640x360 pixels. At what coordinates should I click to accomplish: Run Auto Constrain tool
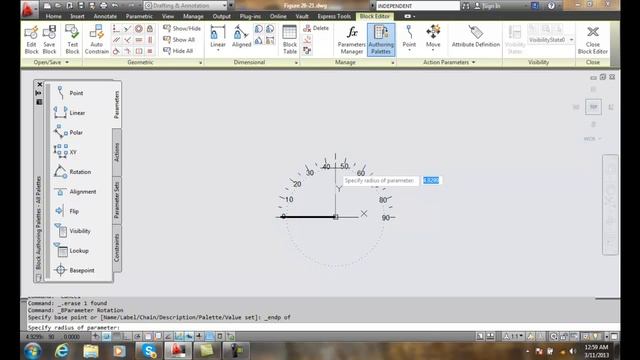(x=97, y=40)
